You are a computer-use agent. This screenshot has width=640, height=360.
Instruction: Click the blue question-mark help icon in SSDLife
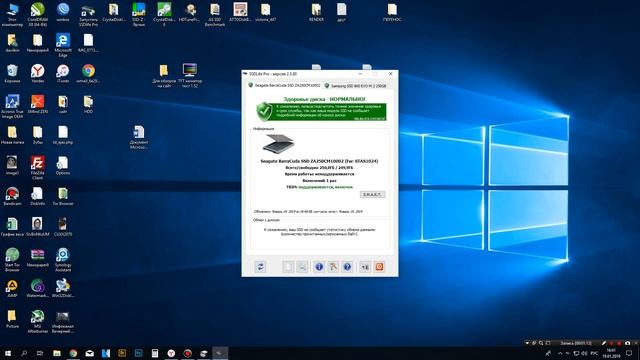pos(347,267)
